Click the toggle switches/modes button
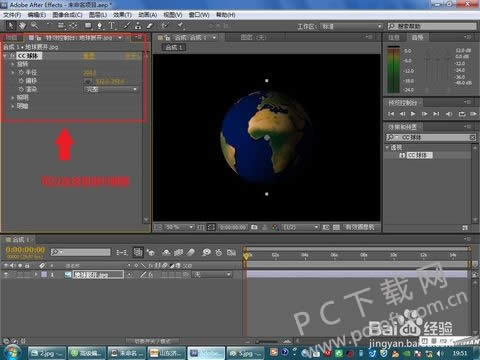Image resolution: width=480 pixels, height=360 pixels. pos(152,341)
